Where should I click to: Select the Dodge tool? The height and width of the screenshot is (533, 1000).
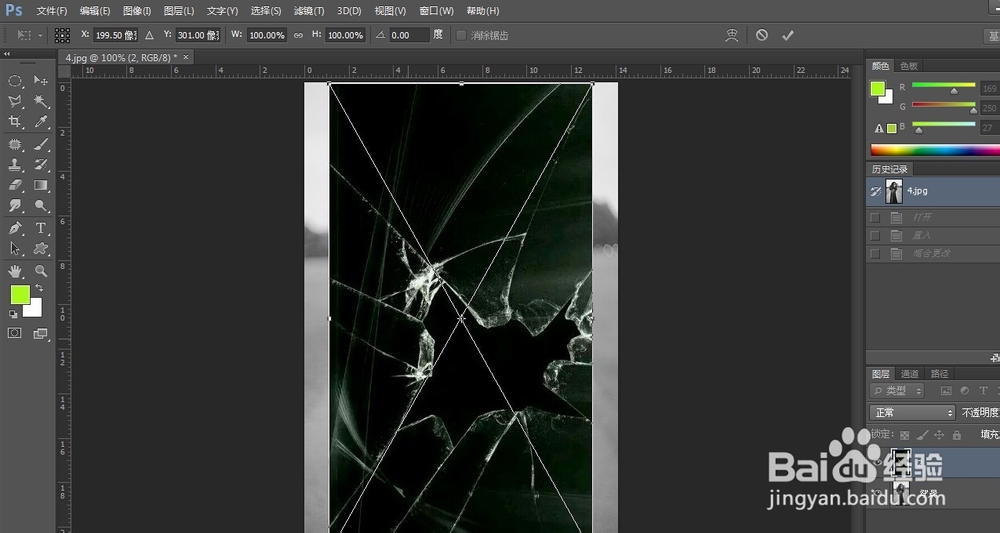(41, 205)
